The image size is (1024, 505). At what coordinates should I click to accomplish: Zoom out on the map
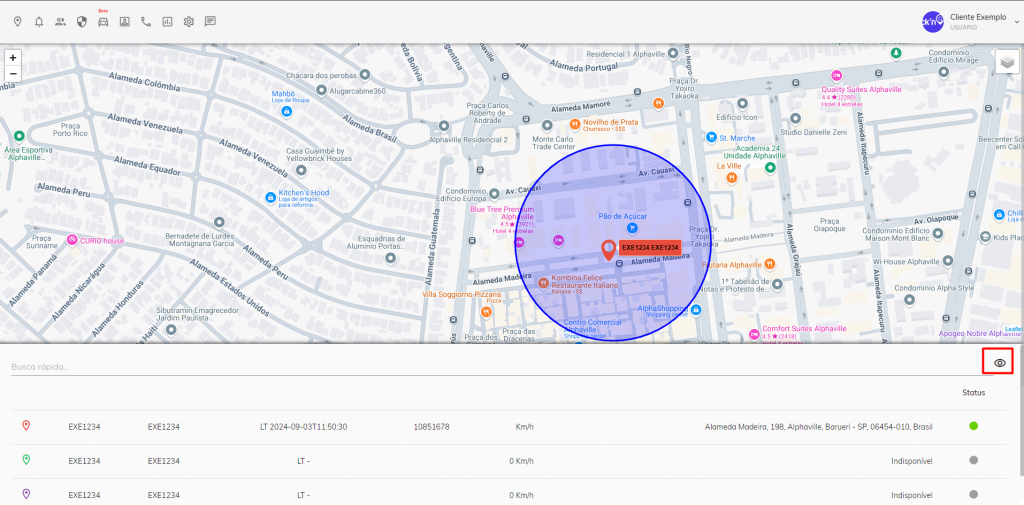point(13,74)
